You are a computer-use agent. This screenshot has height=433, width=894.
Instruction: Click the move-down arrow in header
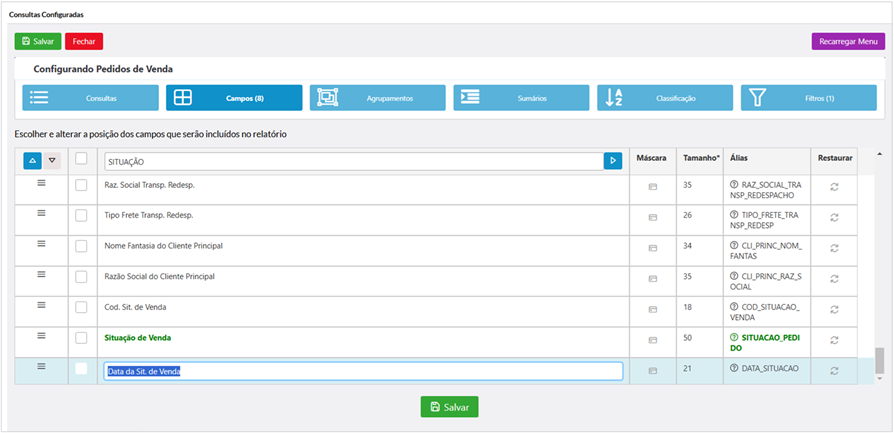tap(52, 160)
